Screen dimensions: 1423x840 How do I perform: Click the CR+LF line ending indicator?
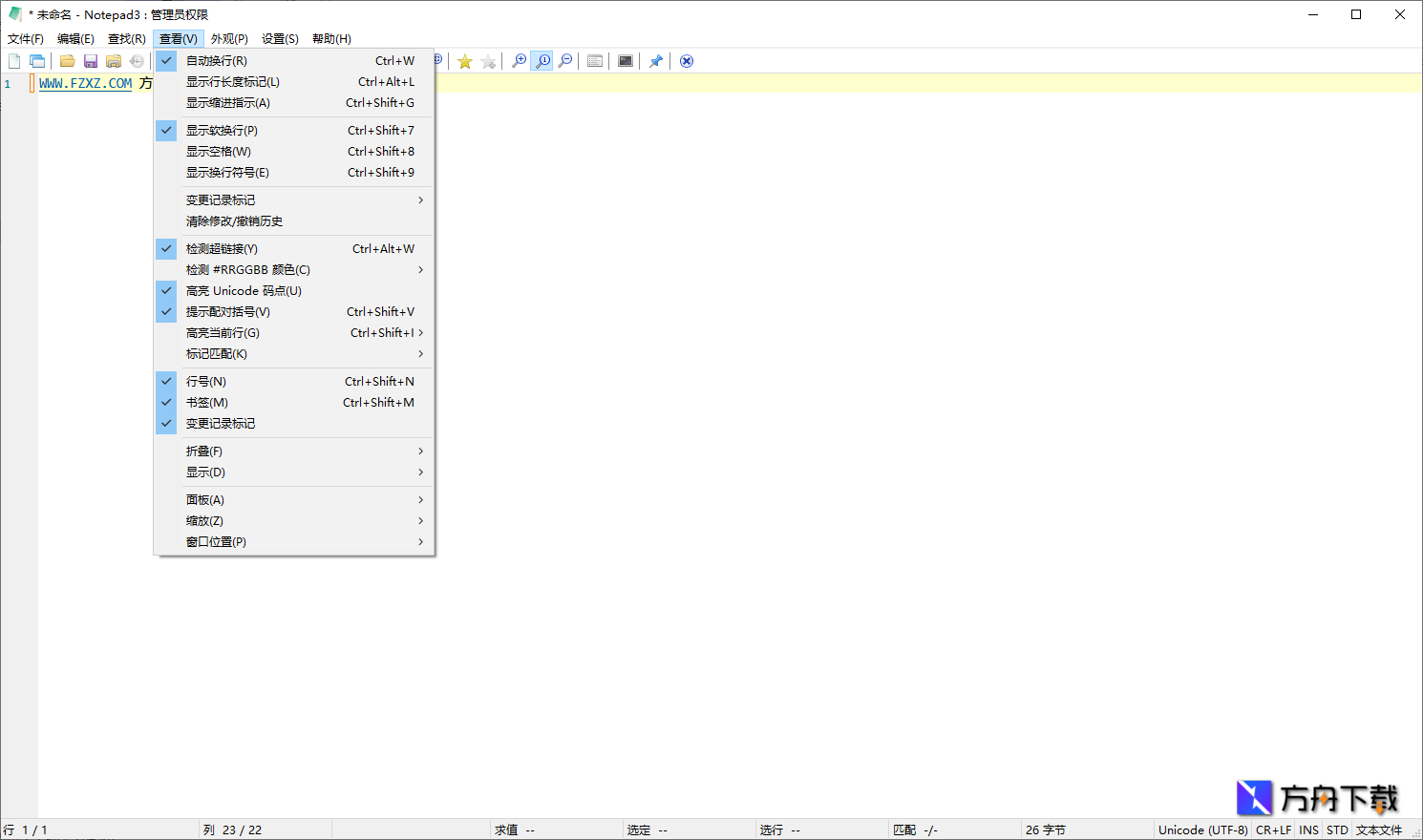tap(1273, 829)
